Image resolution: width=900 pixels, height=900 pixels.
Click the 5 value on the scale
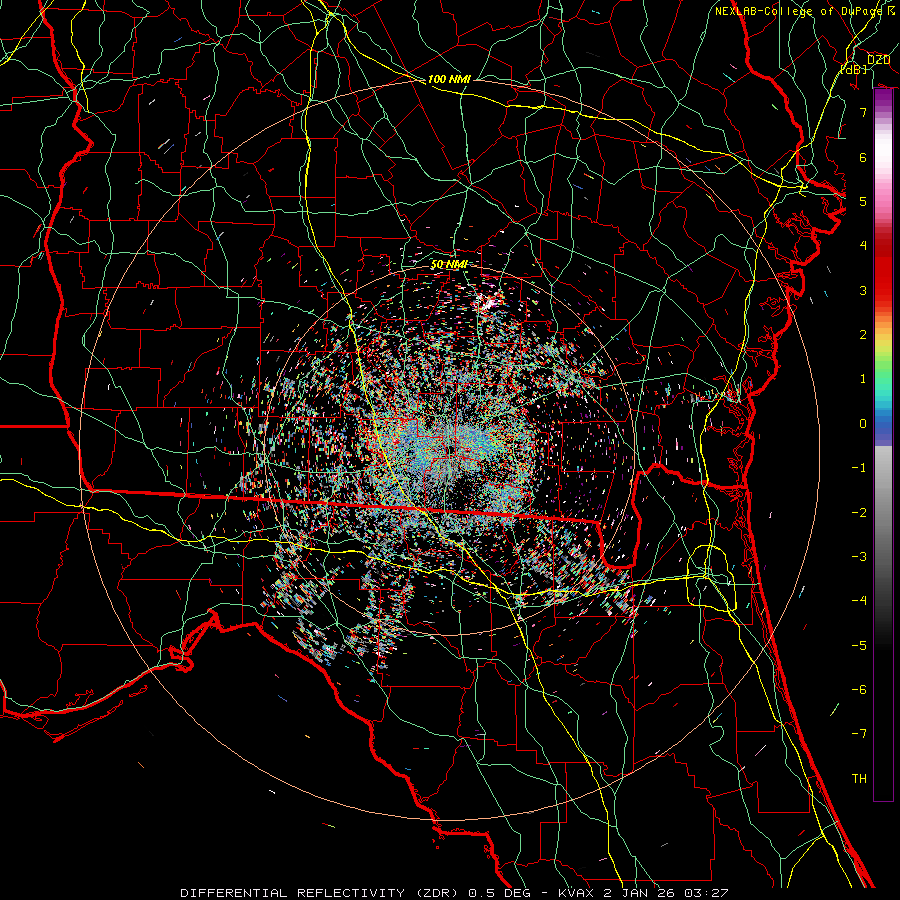click(863, 201)
